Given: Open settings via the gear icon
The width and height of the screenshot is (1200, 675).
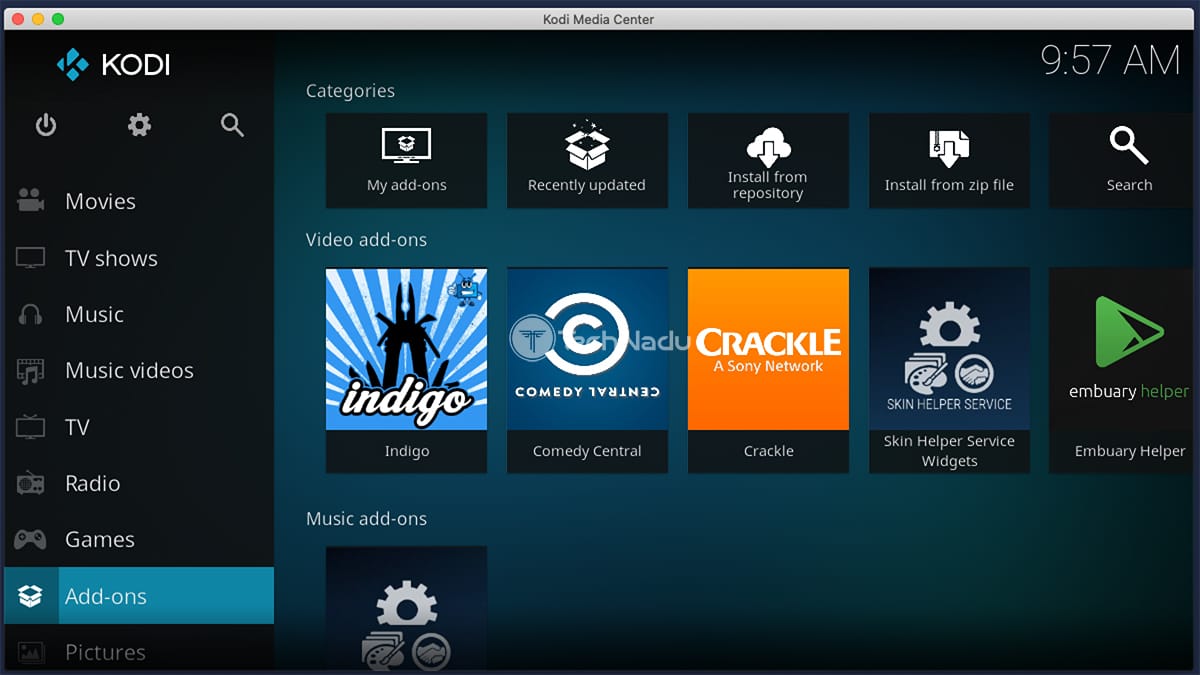Looking at the screenshot, I should (139, 125).
